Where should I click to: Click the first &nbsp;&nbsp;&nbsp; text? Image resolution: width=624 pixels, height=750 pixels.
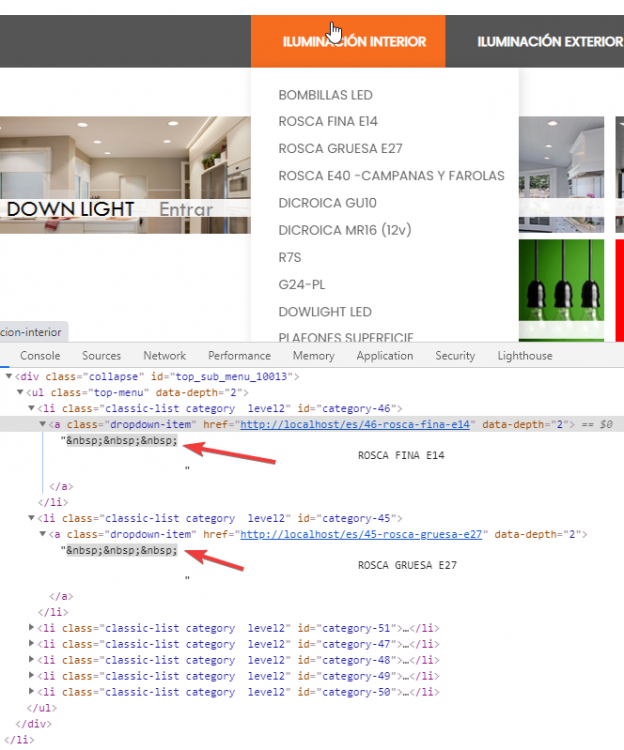click(x=121, y=441)
